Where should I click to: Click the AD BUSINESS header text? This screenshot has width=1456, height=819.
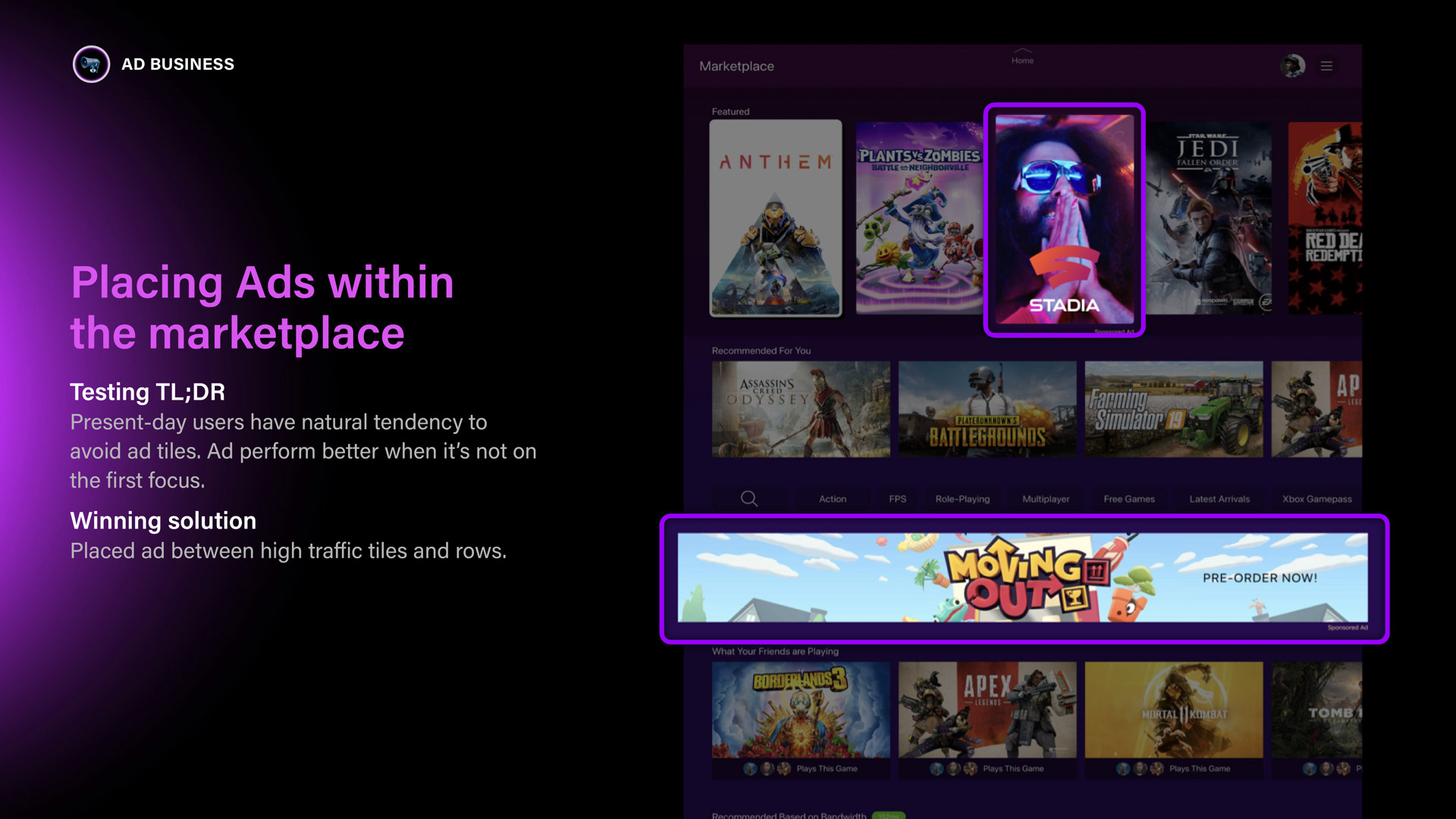point(178,64)
